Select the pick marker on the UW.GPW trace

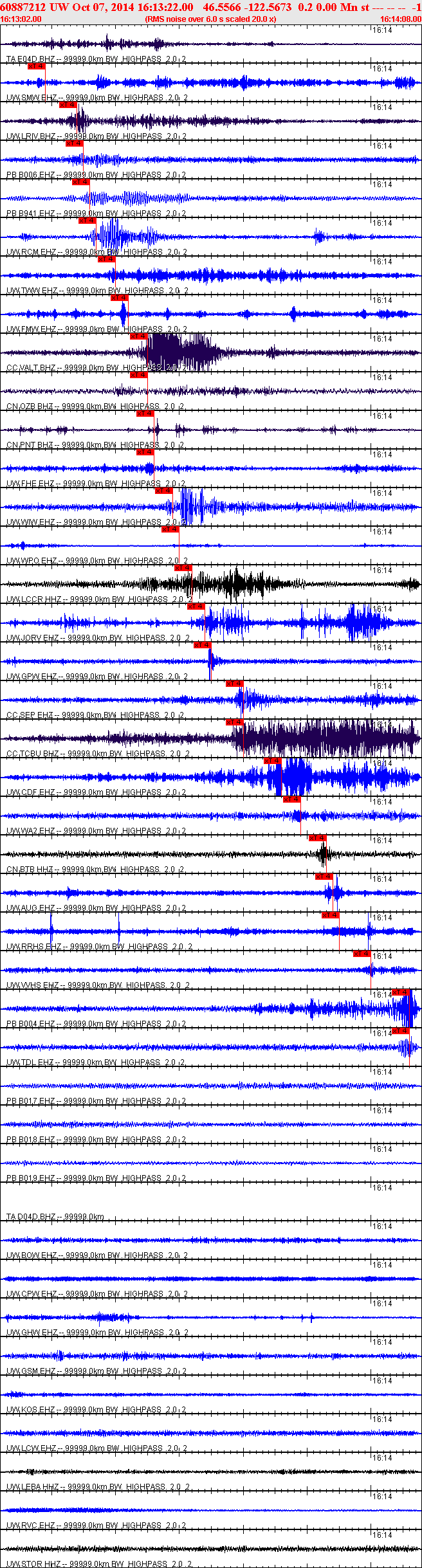click(202, 645)
